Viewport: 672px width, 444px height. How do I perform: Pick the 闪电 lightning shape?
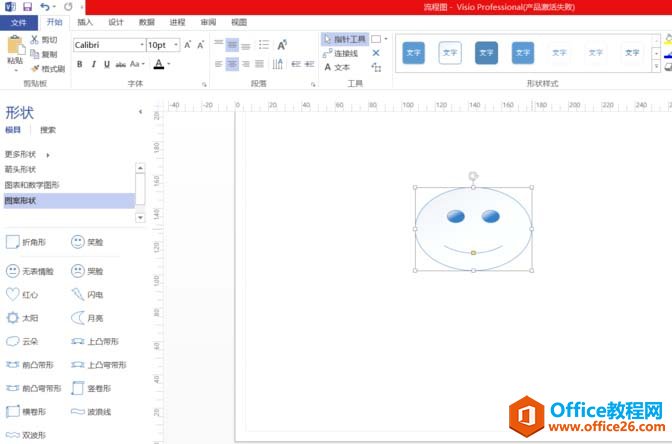tap(87, 294)
